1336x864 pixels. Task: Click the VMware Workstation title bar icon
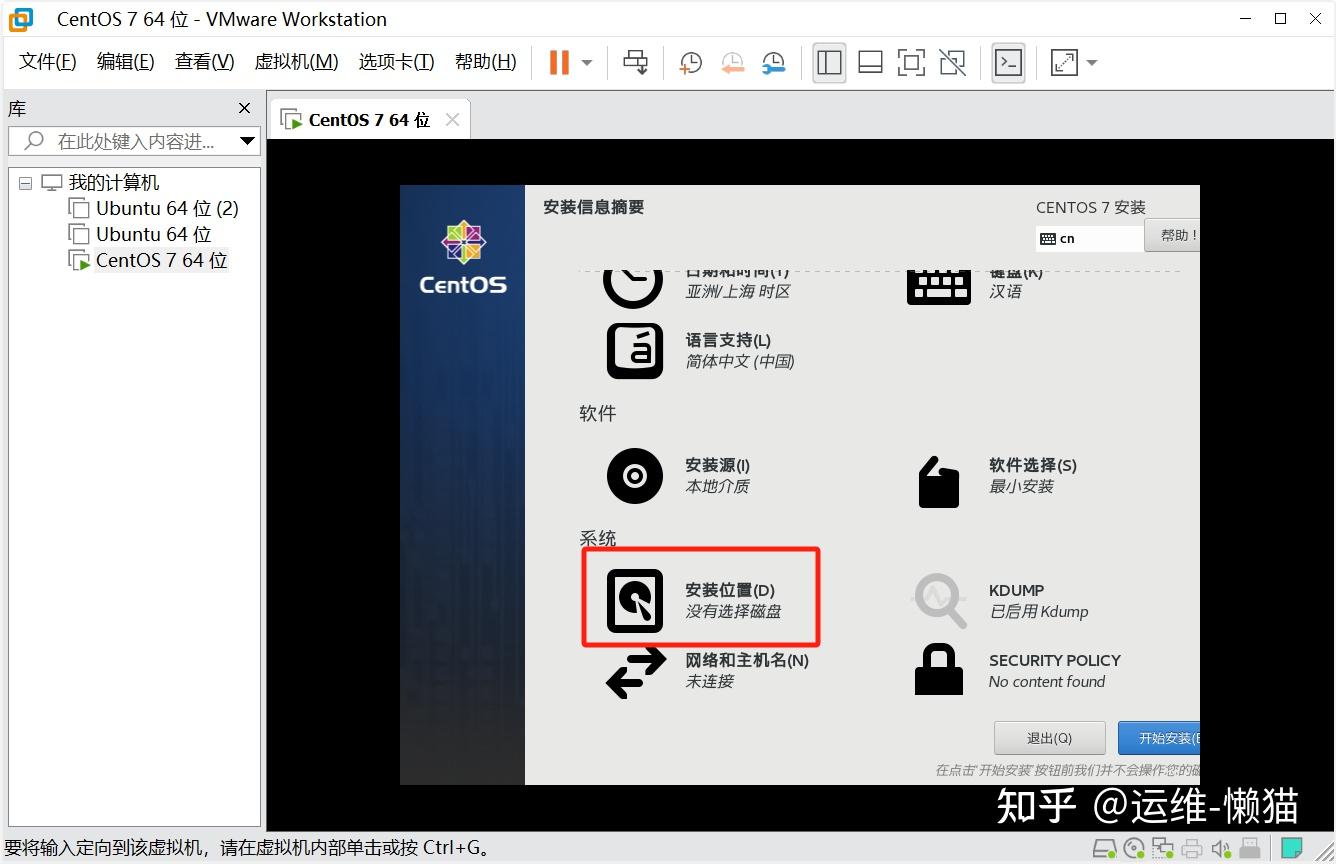[20, 19]
